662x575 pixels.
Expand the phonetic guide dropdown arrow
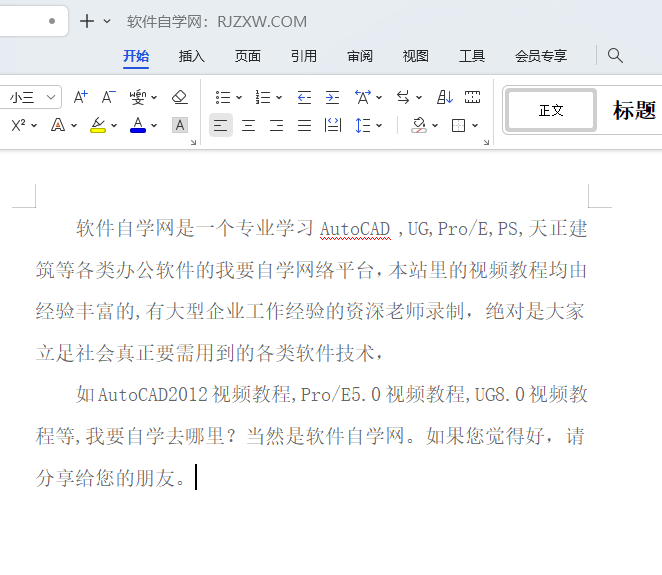[154, 98]
